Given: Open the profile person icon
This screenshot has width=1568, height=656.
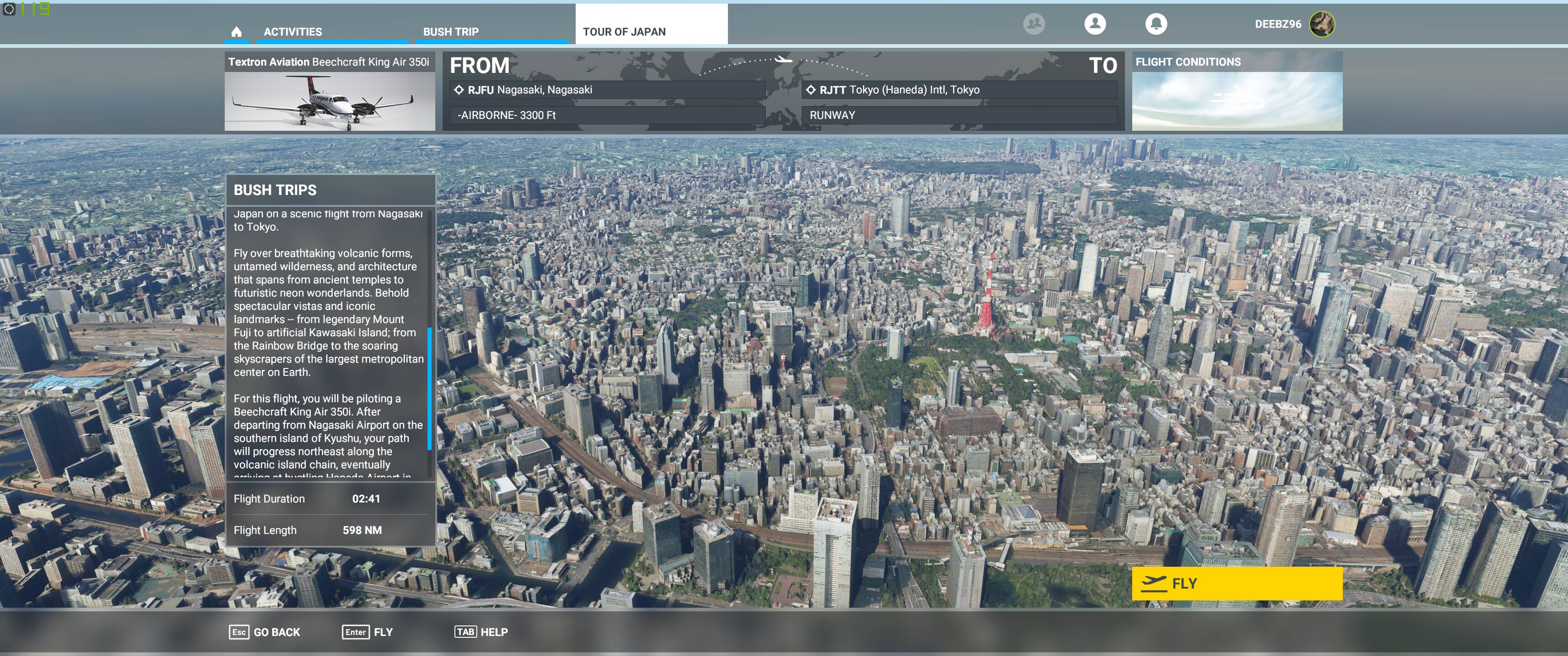Looking at the screenshot, I should 1095,24.
